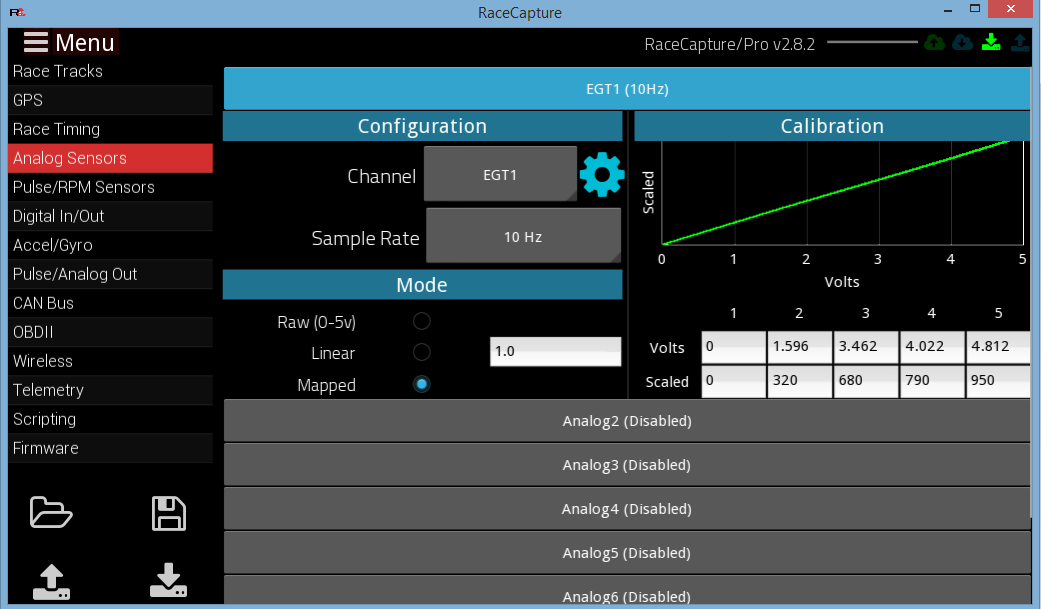Click the Configuration section header
The height and width of the screenshot is (609, 1041).
pyautogui.click(x=422, y=126)
